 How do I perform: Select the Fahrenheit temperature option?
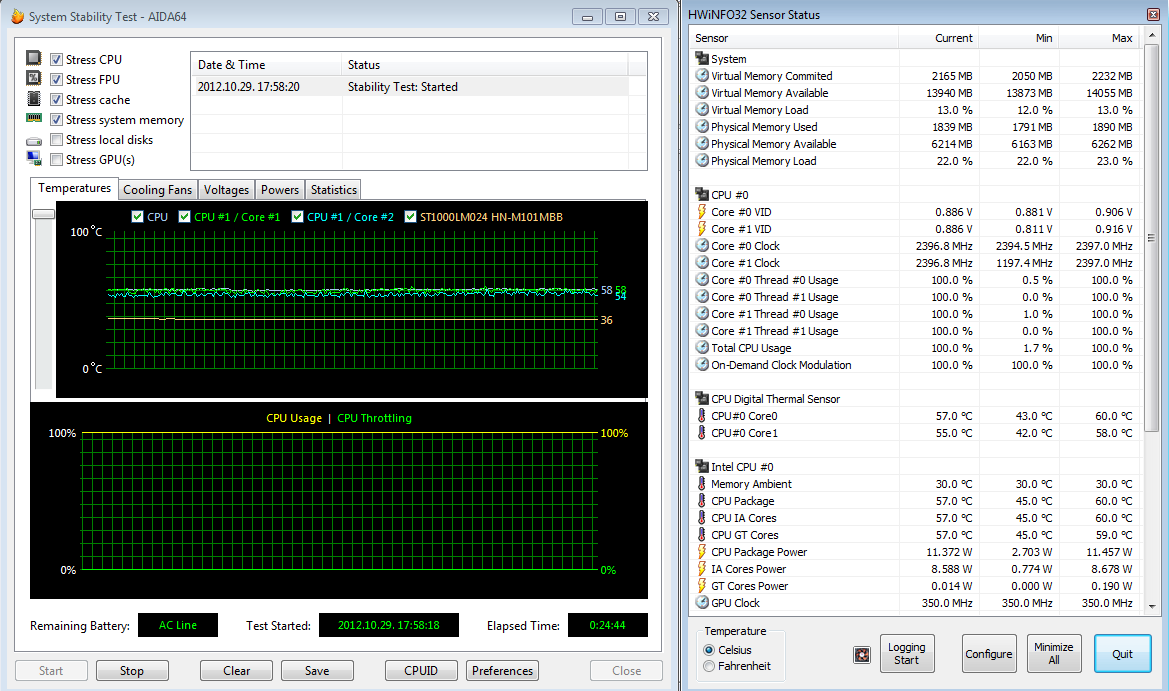coord(709,666)
